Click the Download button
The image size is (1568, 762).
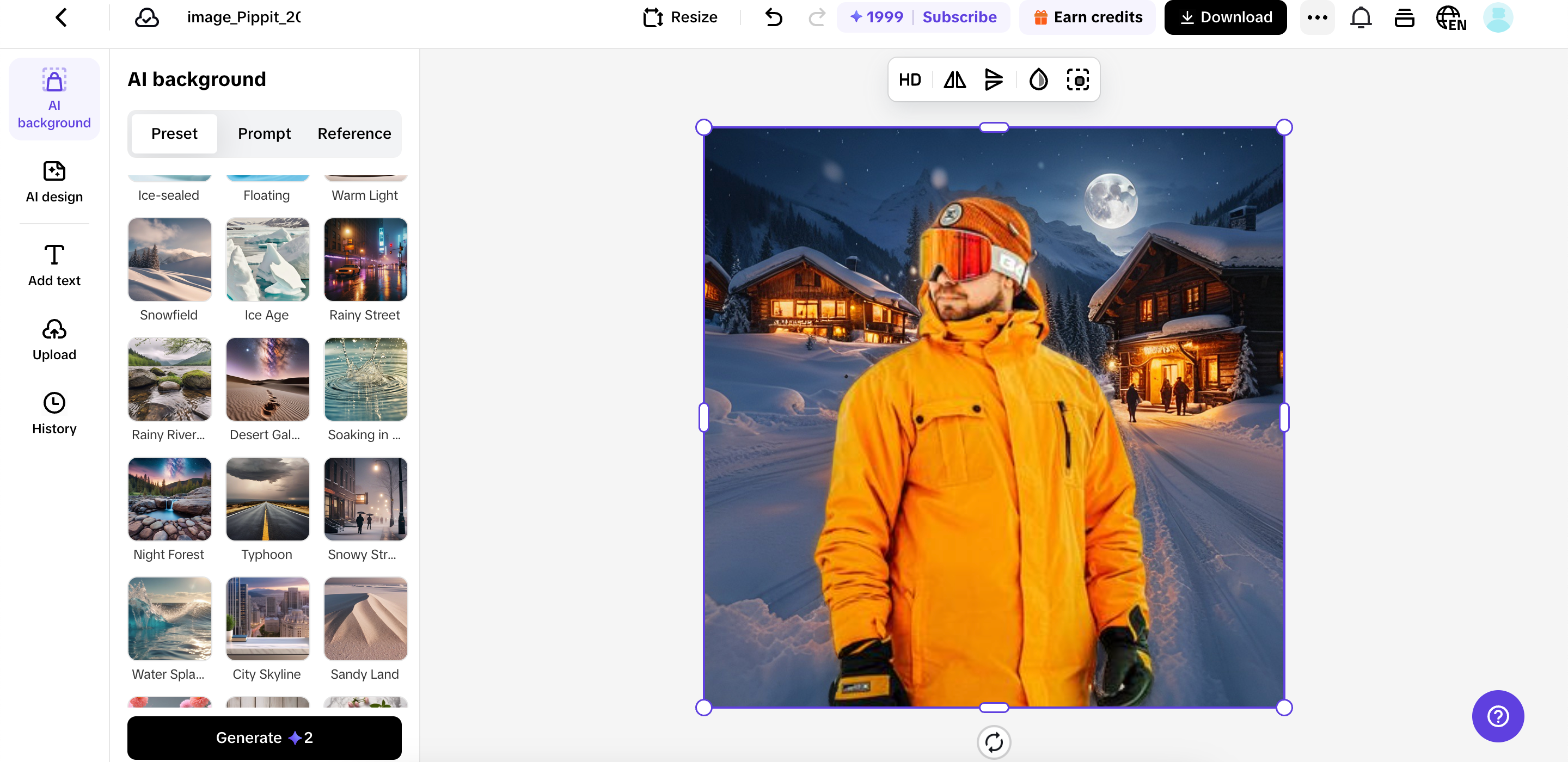point(1224,17)
